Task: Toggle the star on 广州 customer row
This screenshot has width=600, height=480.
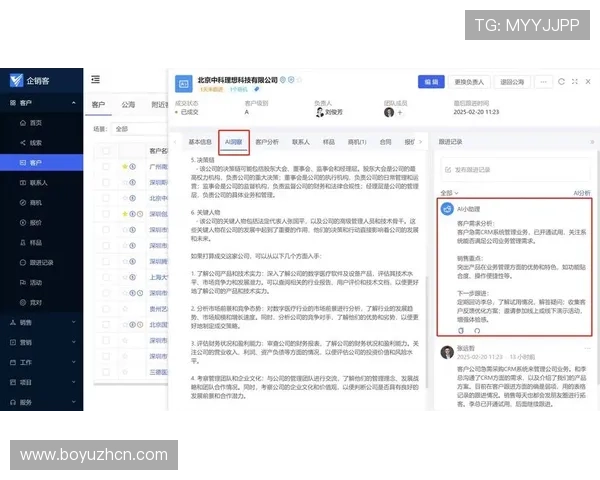Action: pyautogui.click(x=125, y=167)
